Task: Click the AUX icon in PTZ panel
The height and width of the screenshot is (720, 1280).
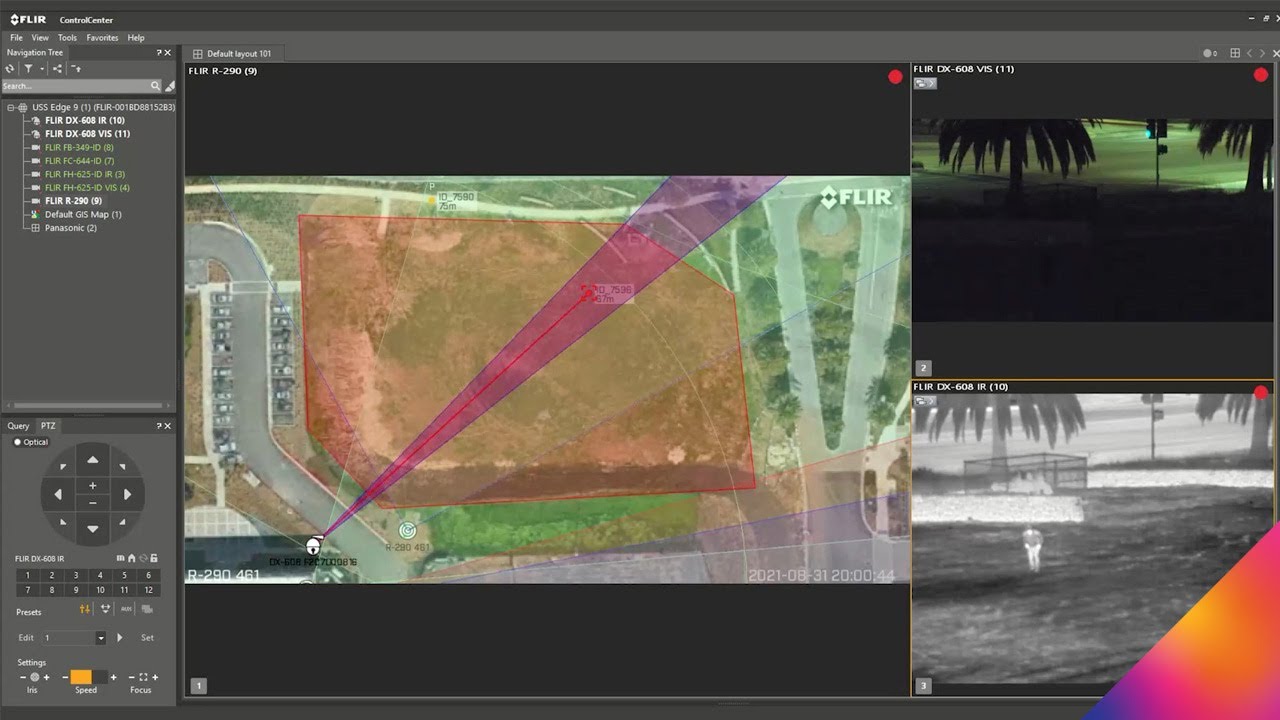Action: (126, 609)
